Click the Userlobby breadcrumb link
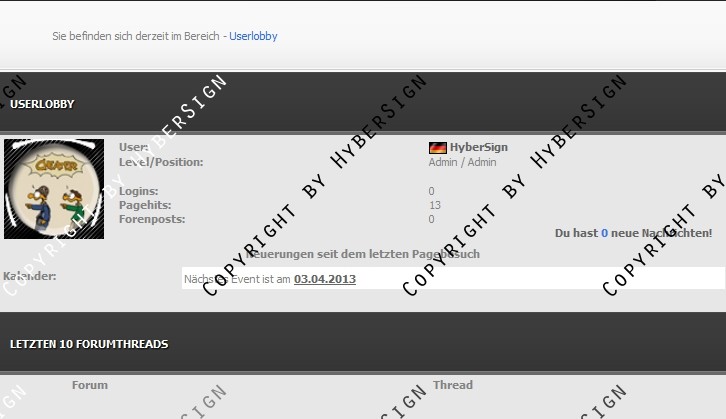Screen dimensions: 726x419 point(253,36)
